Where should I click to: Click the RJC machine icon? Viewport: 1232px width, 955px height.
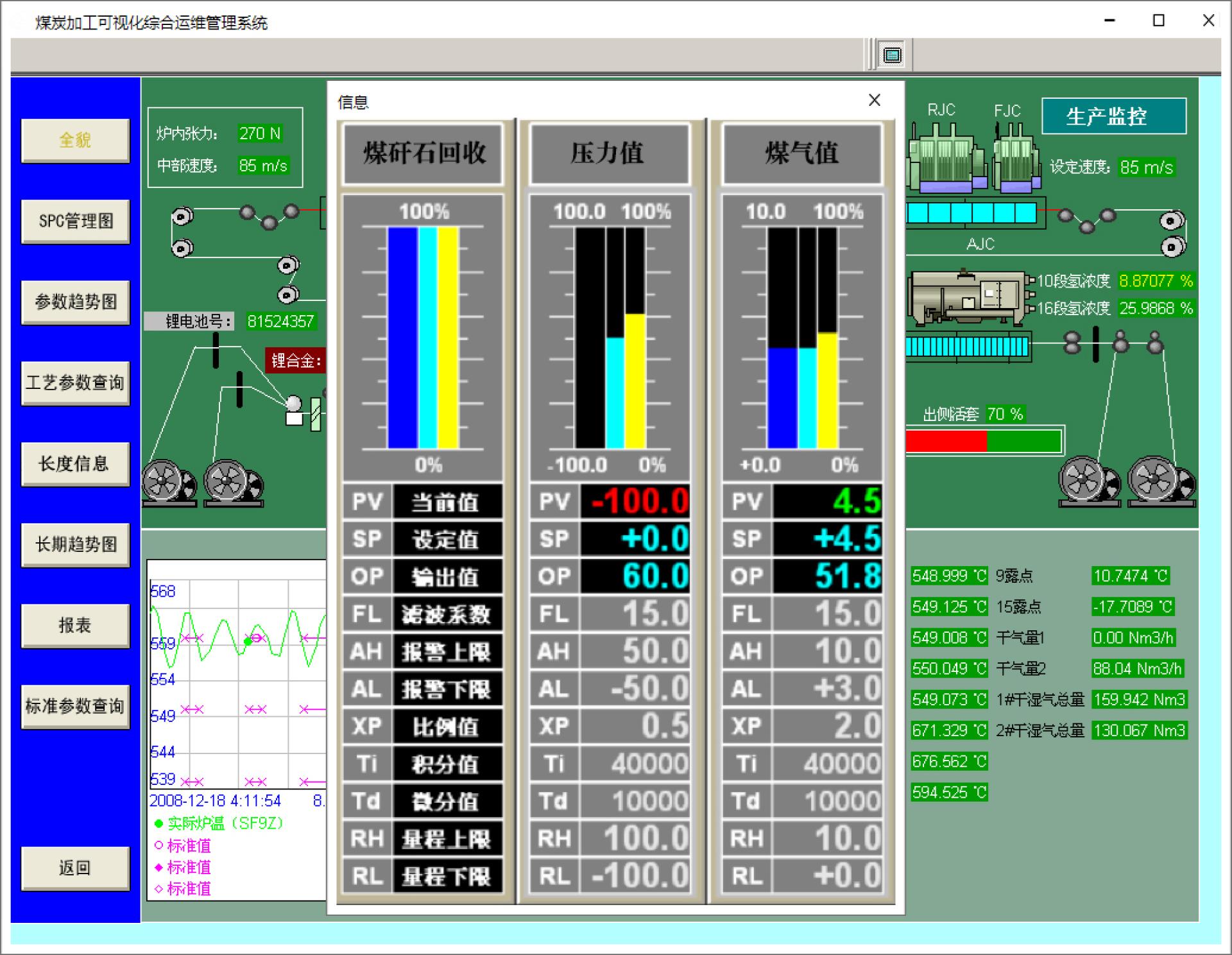click(x=946, y=157)
